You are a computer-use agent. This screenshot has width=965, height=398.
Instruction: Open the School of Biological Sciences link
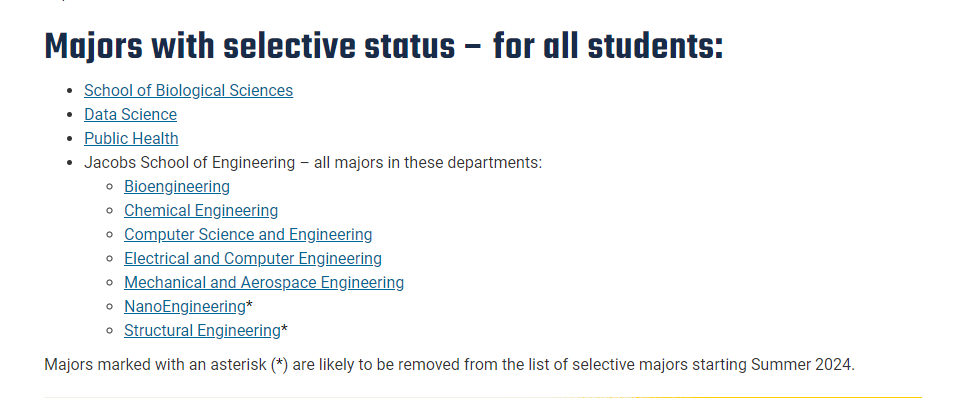(x=188, y=90)
